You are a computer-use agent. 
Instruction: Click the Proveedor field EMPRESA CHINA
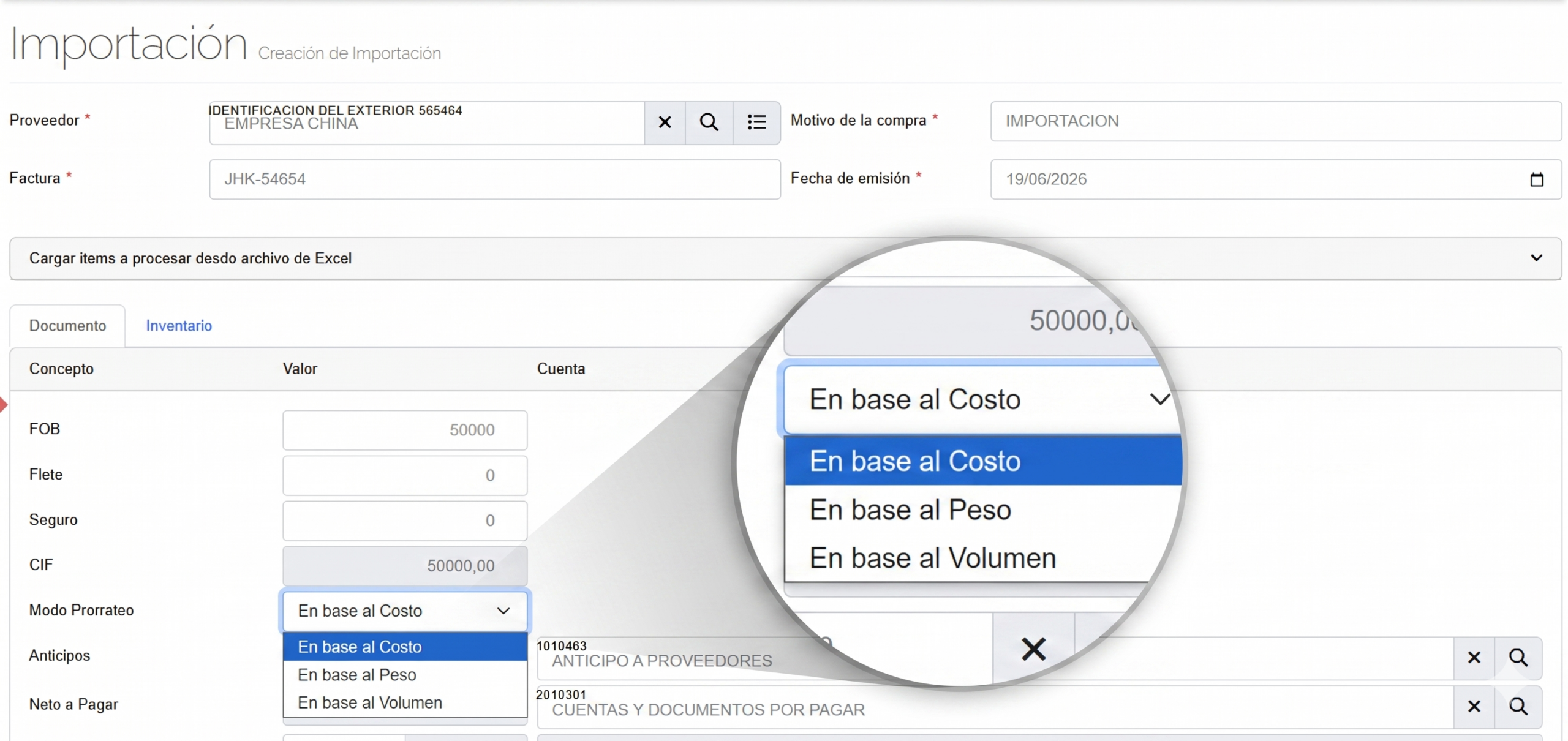(x=427, y=123)
